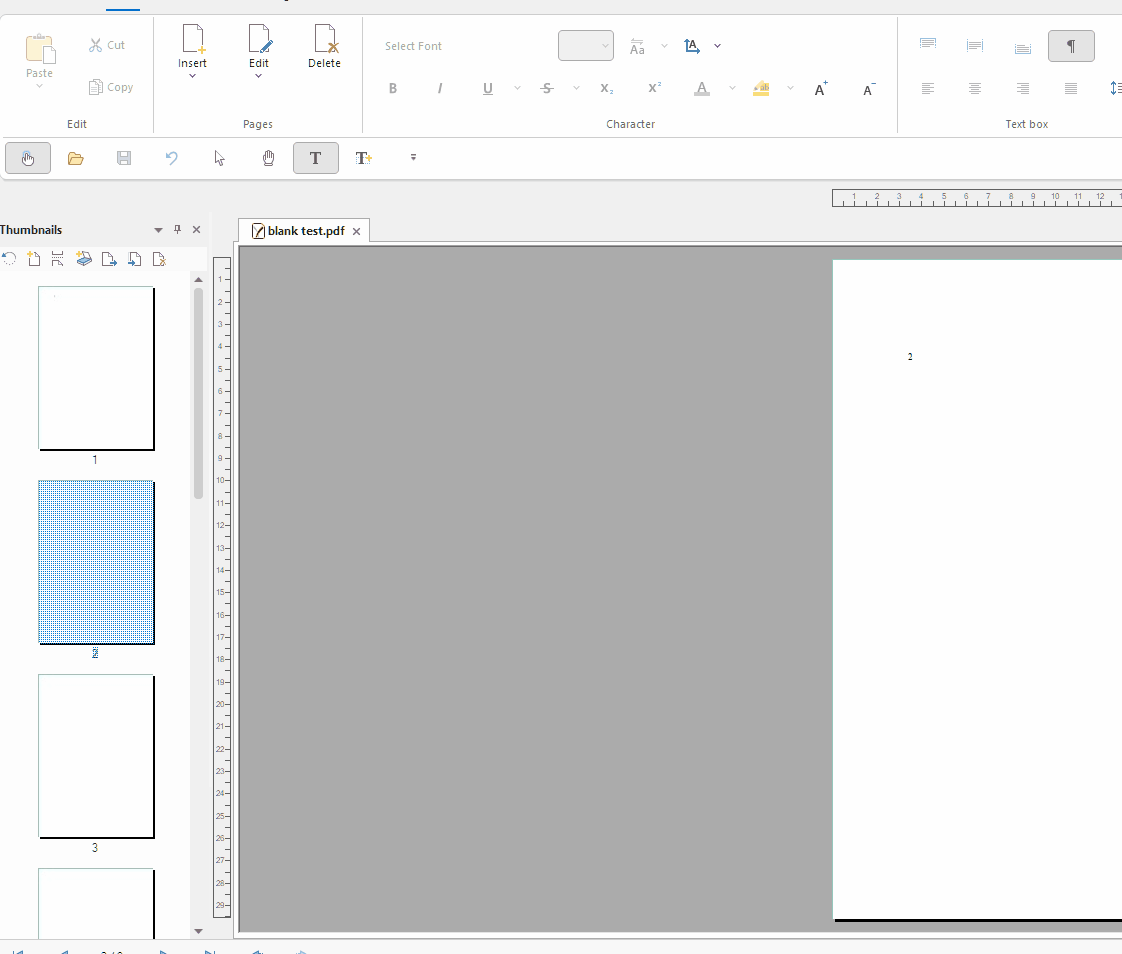Screen dimensions: 1122x954
Task: Open the font size combo box
Action: 586,46
